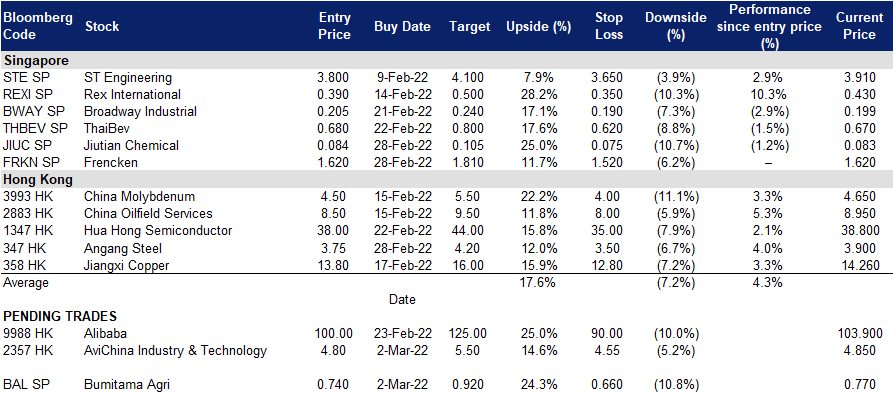Click Frencken current price 1.620

click(x=860, y=163)
